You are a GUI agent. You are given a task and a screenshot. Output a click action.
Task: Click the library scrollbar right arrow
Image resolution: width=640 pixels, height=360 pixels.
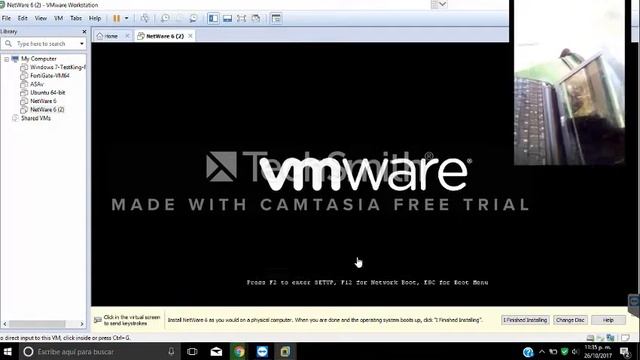(82, 324)
